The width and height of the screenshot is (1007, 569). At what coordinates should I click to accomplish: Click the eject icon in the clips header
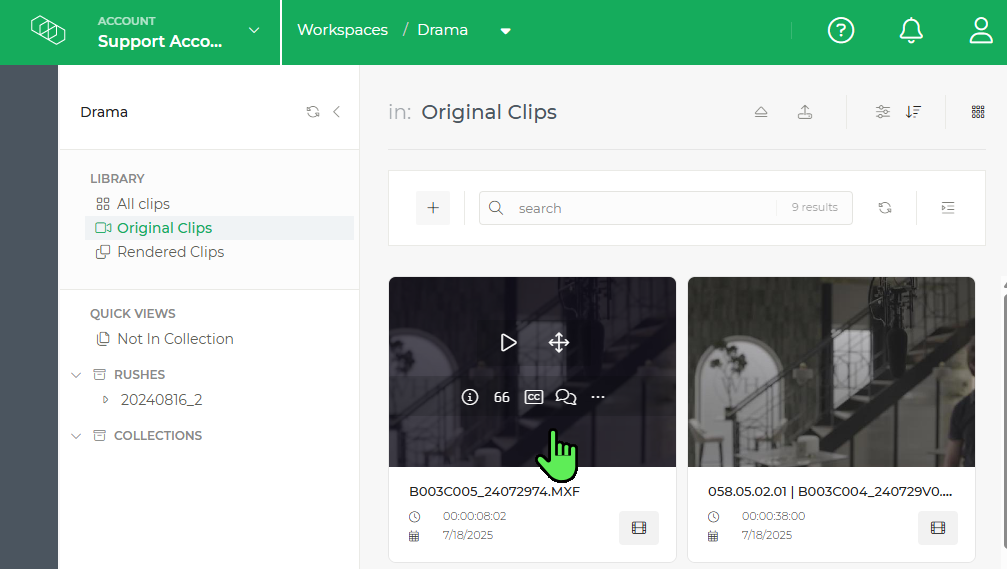point(761,112)
